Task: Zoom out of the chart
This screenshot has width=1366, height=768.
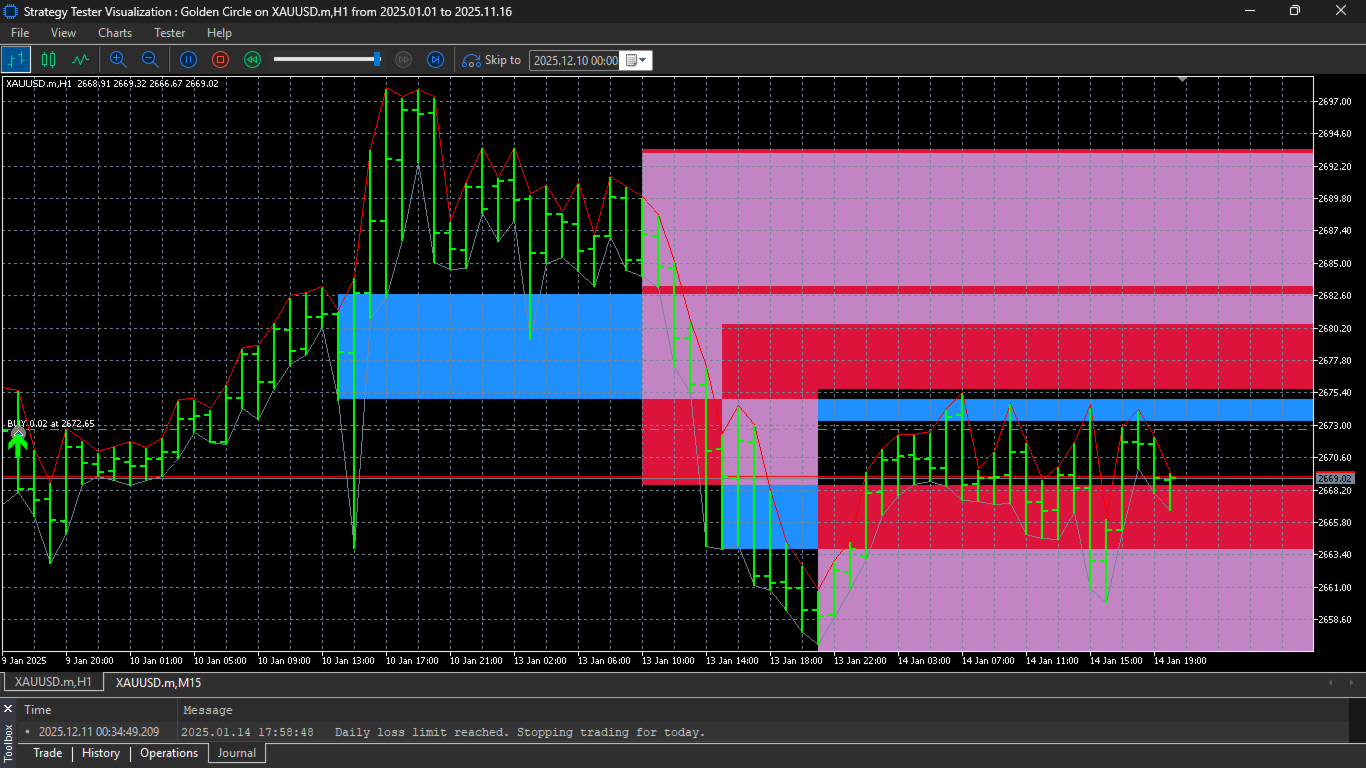Action: [x=150, y=60]
